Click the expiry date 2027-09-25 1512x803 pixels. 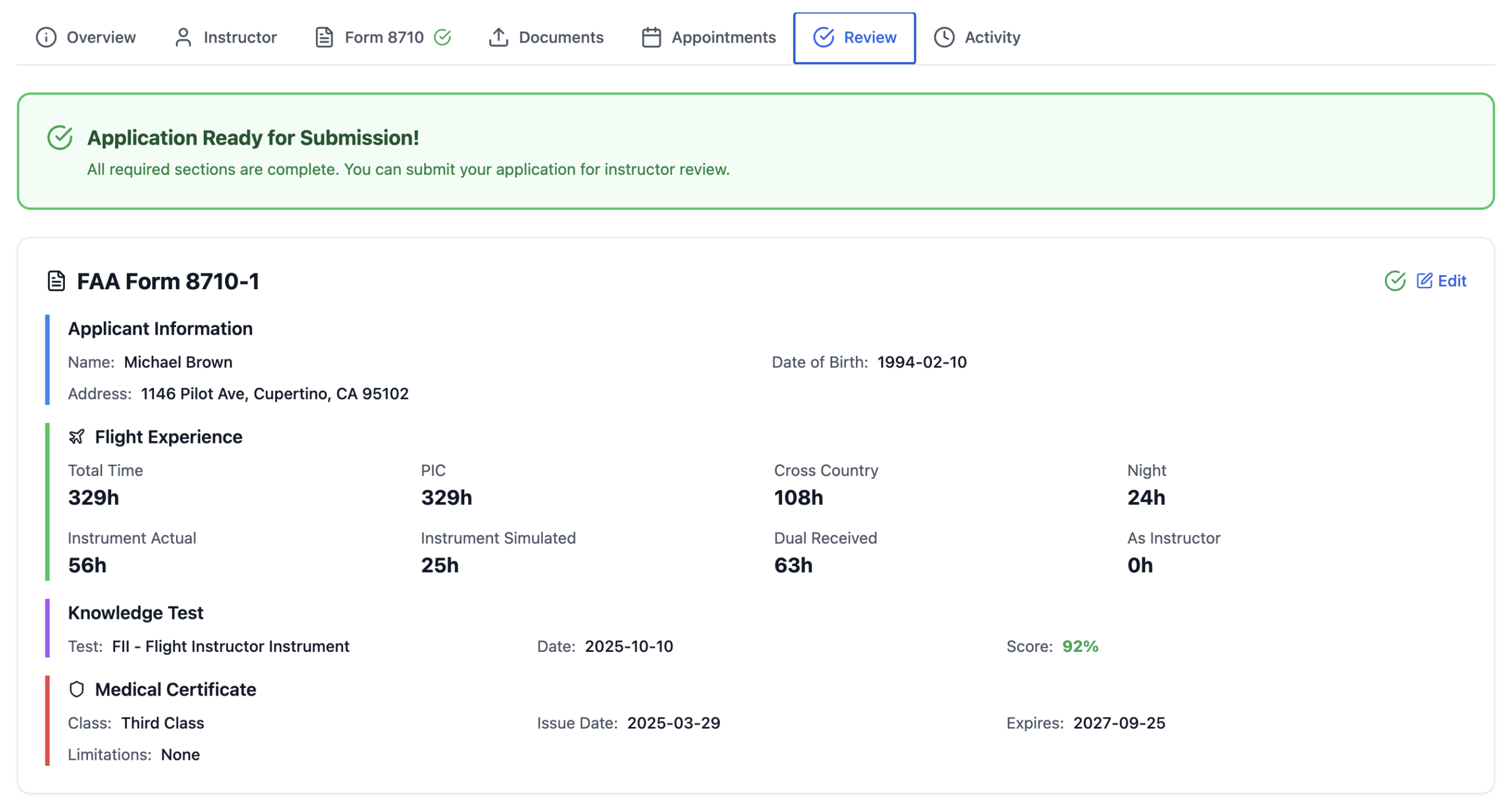[1119, 723]
